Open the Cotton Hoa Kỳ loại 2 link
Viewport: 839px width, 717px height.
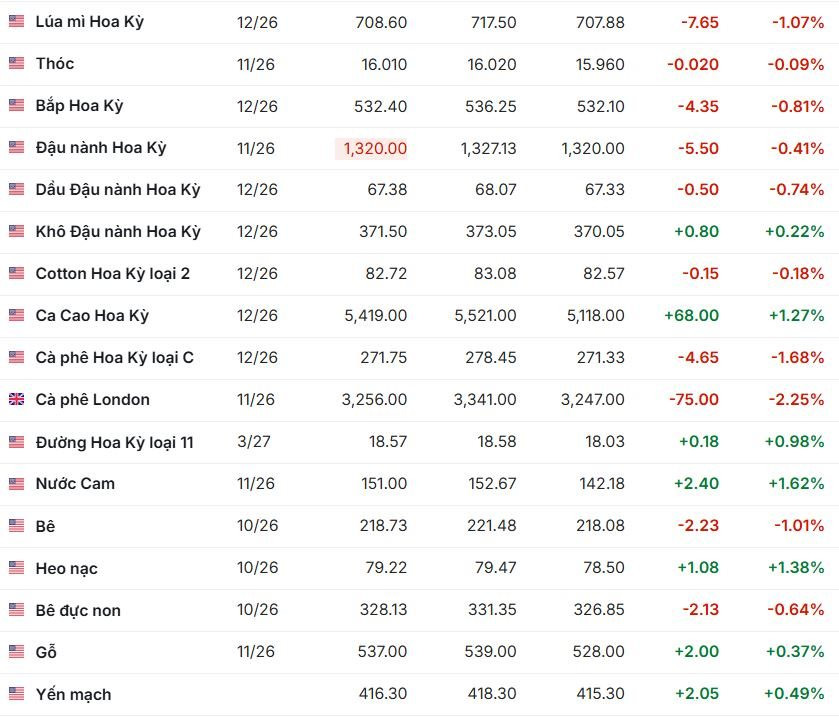pyautogui.click(x=113, y=274)
